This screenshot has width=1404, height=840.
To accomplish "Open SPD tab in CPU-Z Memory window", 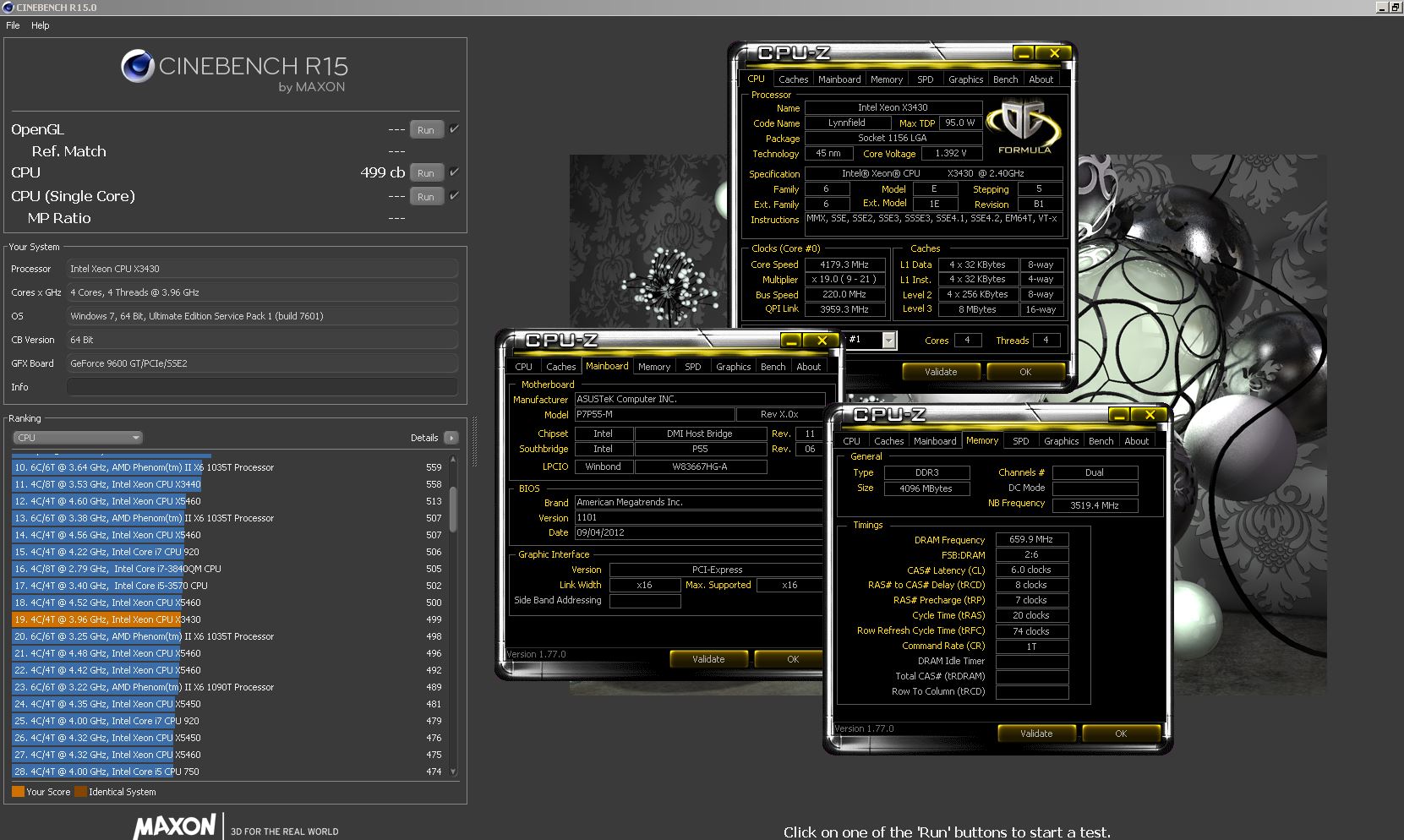I will click(x=1021, y=441).
